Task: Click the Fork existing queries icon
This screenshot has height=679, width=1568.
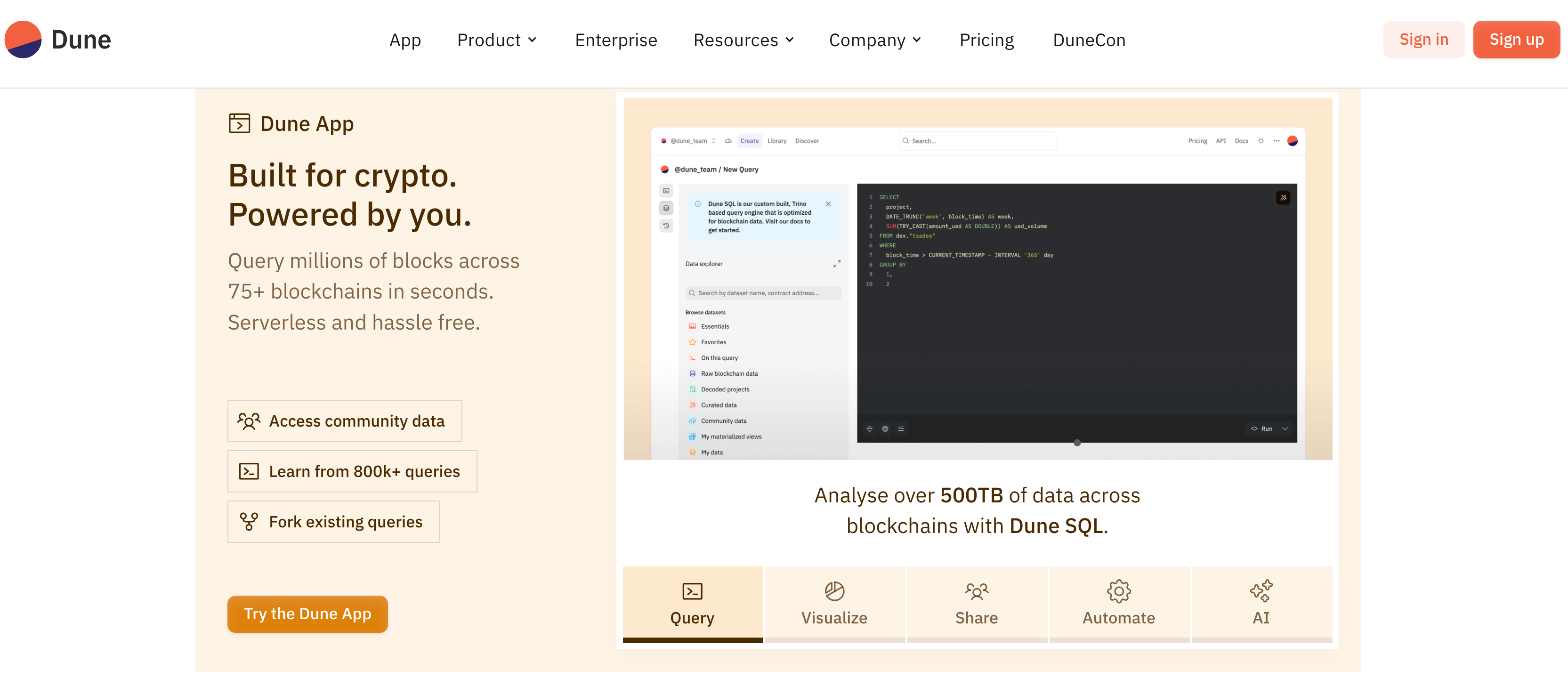Action: tap(248, 522)
